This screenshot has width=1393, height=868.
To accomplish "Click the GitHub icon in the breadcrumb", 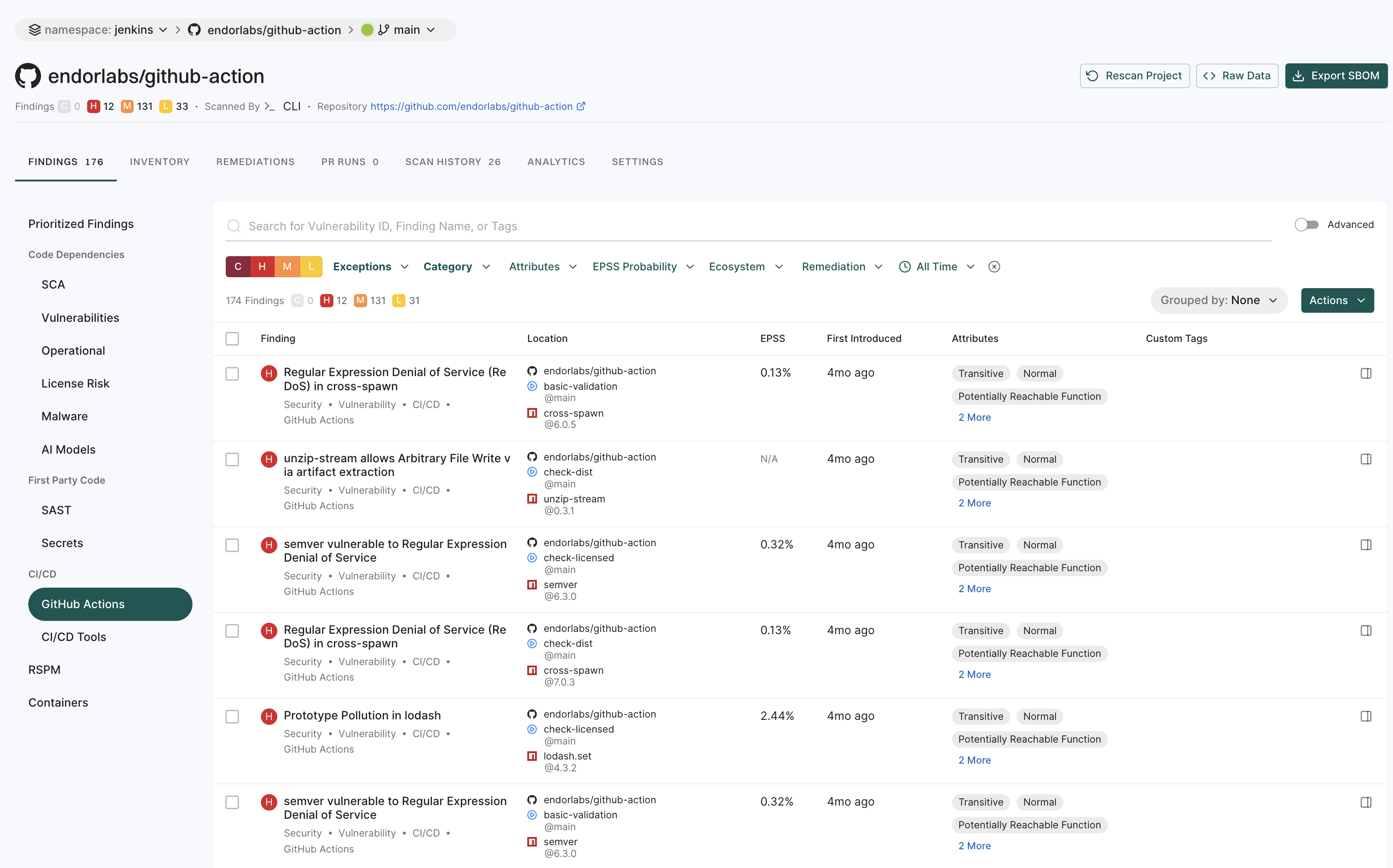I will [x=194, y=30].
